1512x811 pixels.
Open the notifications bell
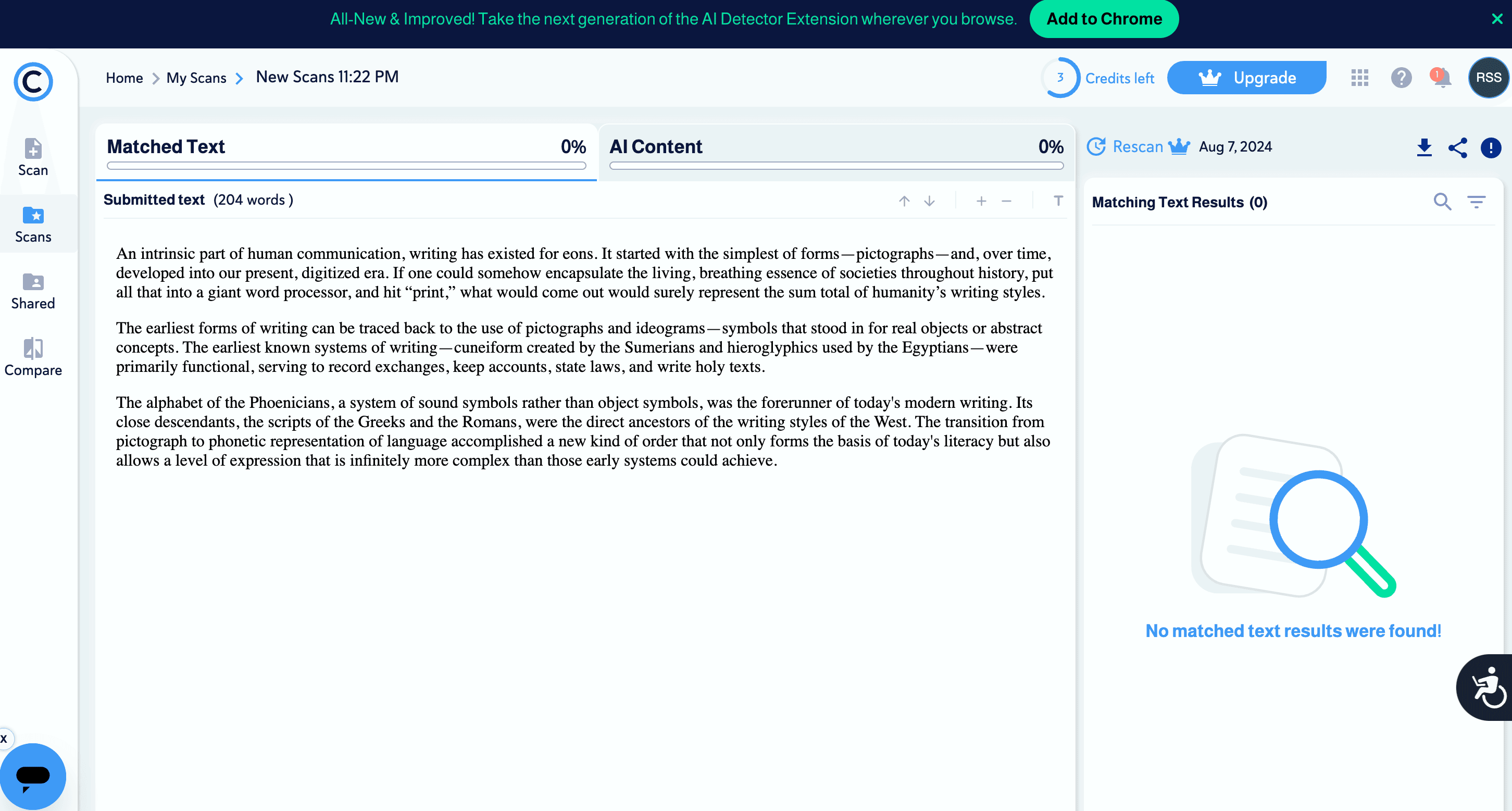[x=1442, y=78]
